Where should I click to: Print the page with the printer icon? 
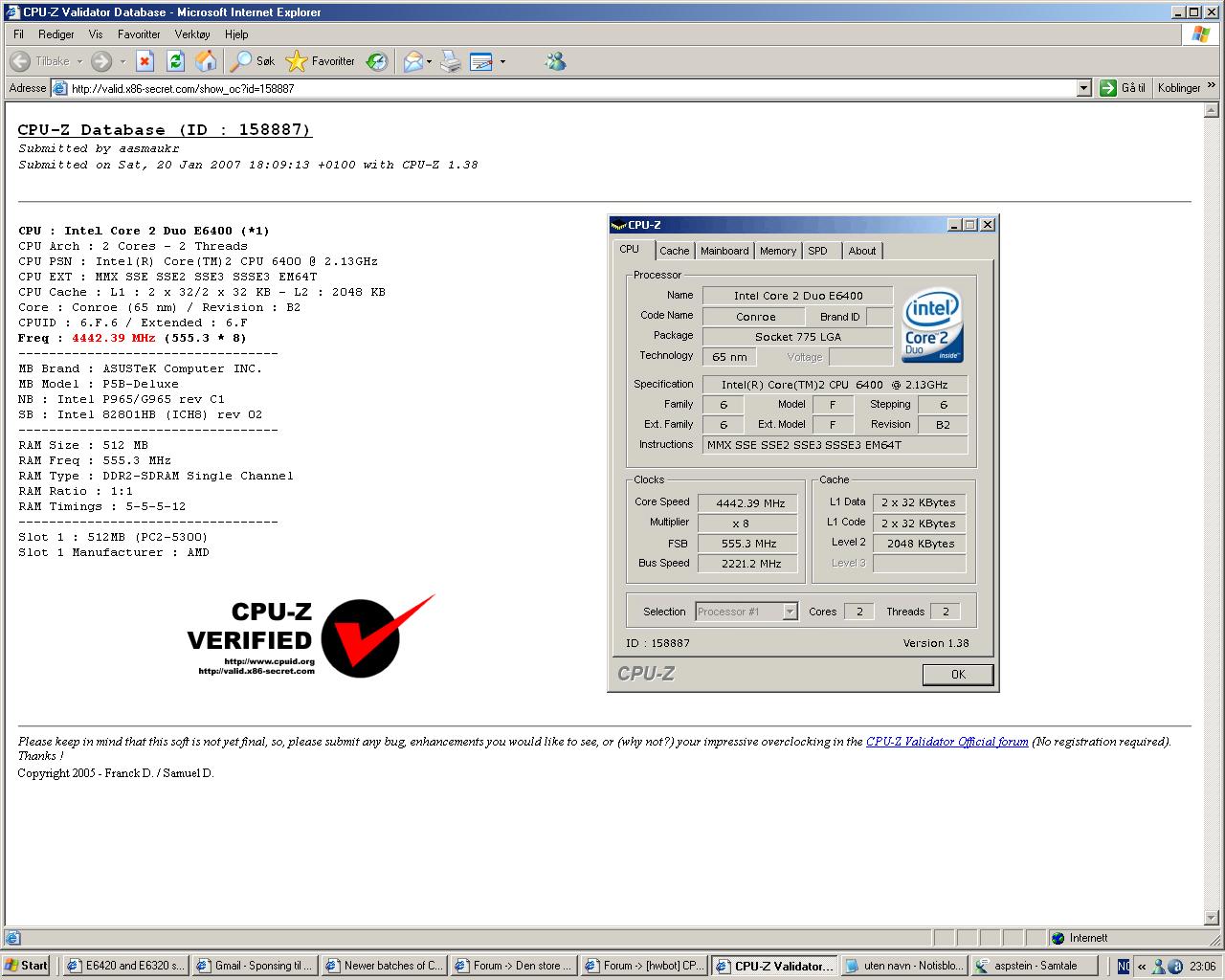coord(451,61)
